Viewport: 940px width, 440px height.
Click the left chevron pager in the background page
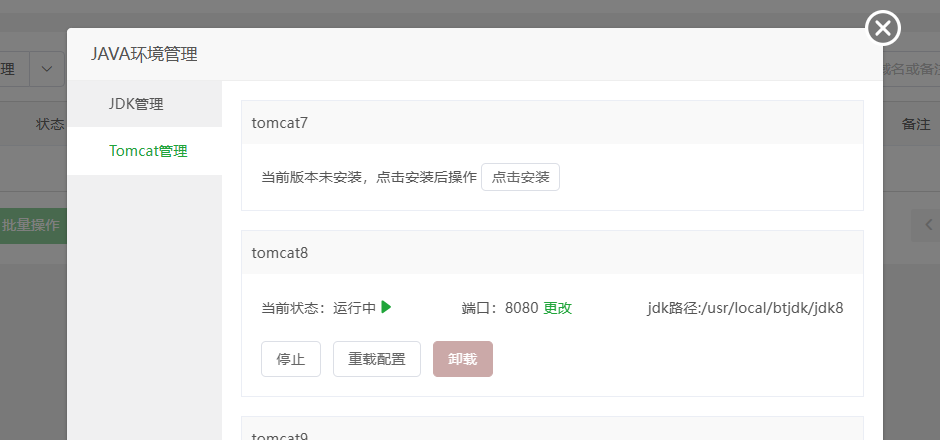(929, 225)
